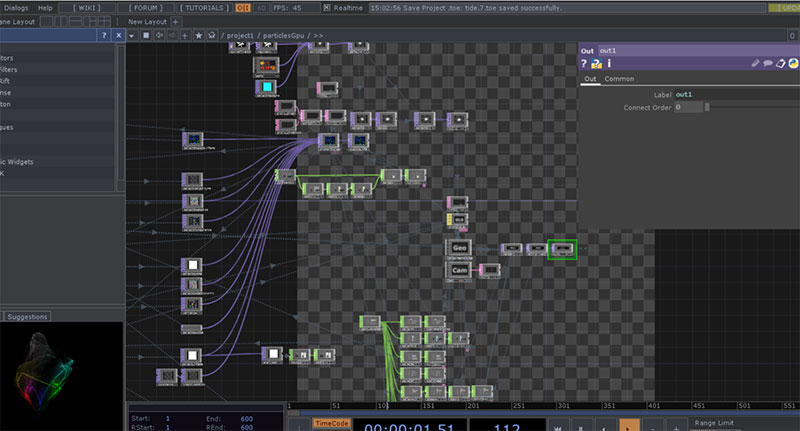Navigate to particlesGpu in path bar
The width and height of the screenshot is (800, 431).
283,35
